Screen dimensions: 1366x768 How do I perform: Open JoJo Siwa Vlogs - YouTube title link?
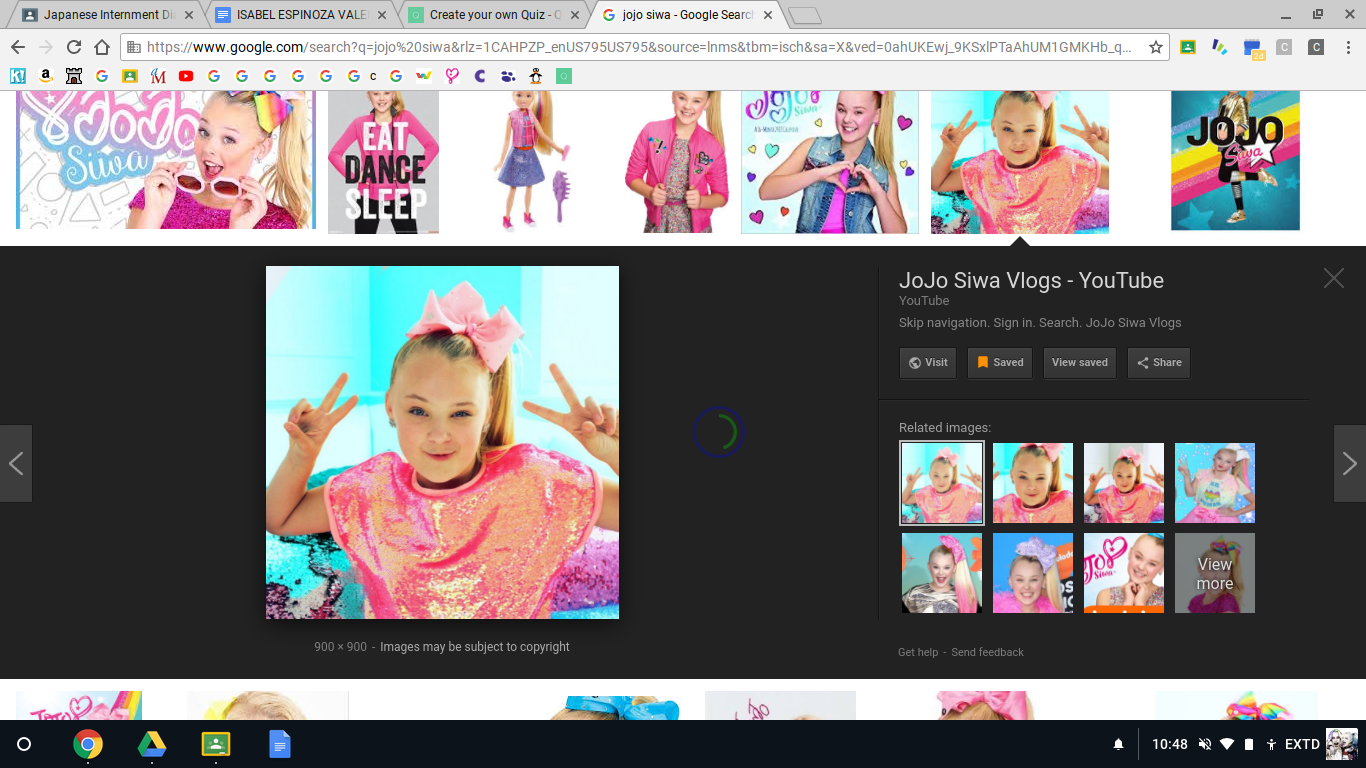[x=1031, y=281]
